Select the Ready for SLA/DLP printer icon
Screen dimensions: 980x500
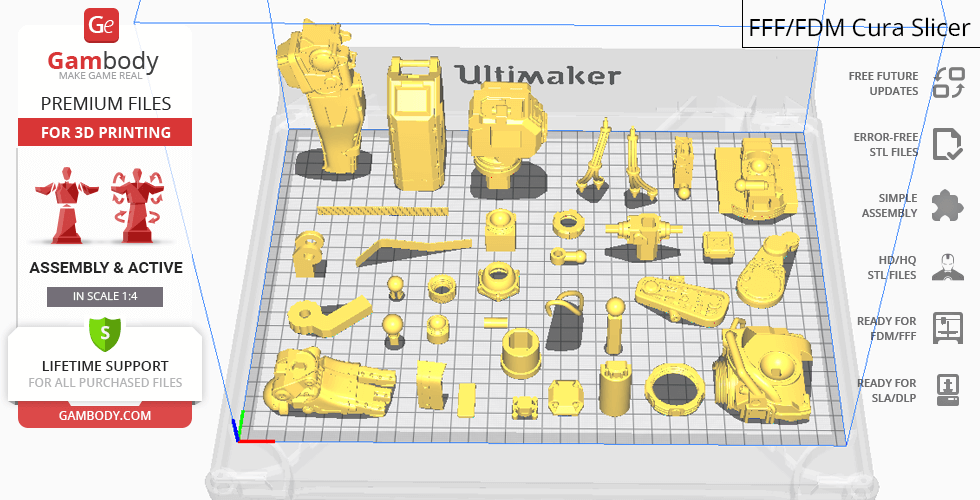[947, 389]
